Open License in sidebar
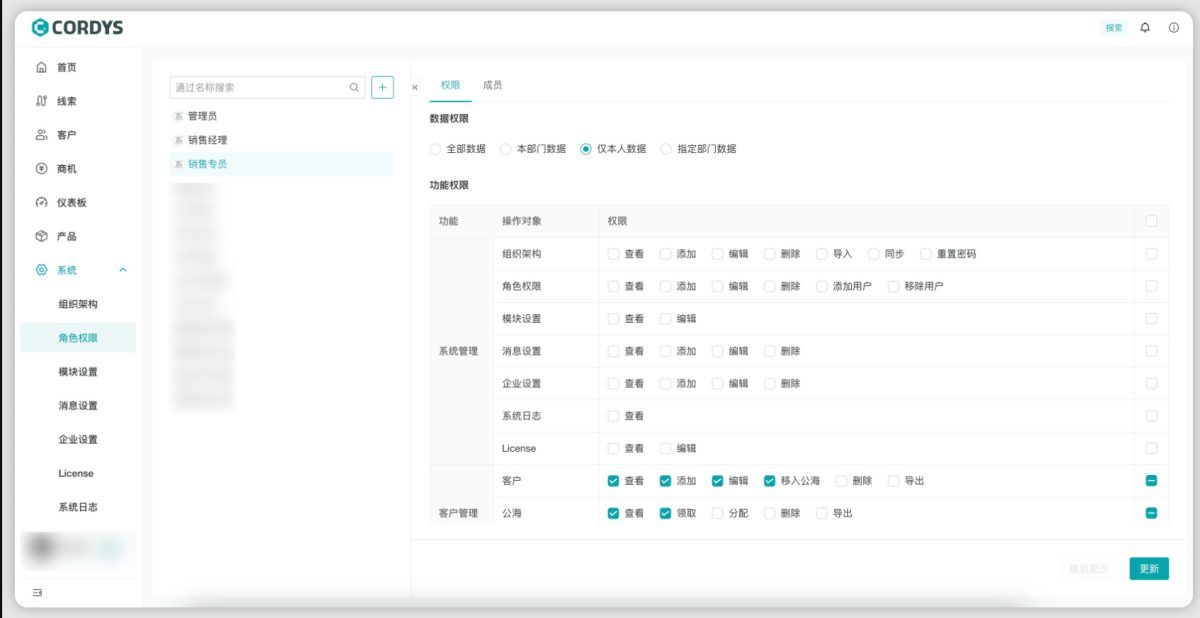Image resolution: width=1200 pixels, height=618 pixels. click(78, 473)
